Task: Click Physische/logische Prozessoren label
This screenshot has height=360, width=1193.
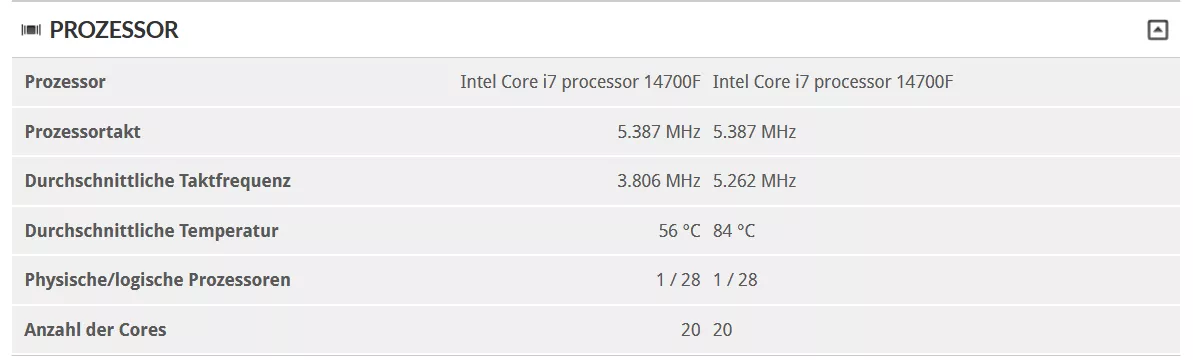Action: [x=157, y=280]
